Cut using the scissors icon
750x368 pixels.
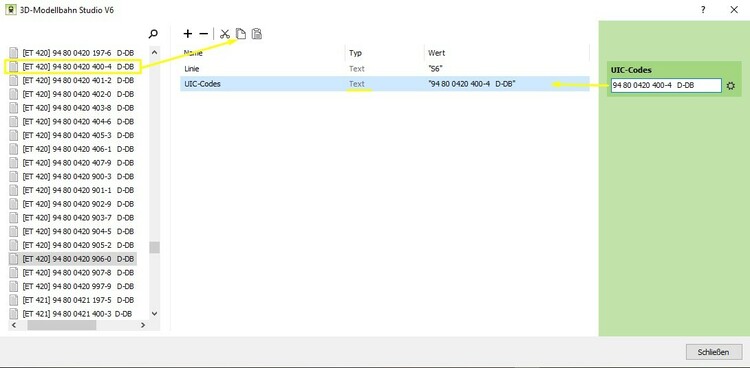point(225,34)
